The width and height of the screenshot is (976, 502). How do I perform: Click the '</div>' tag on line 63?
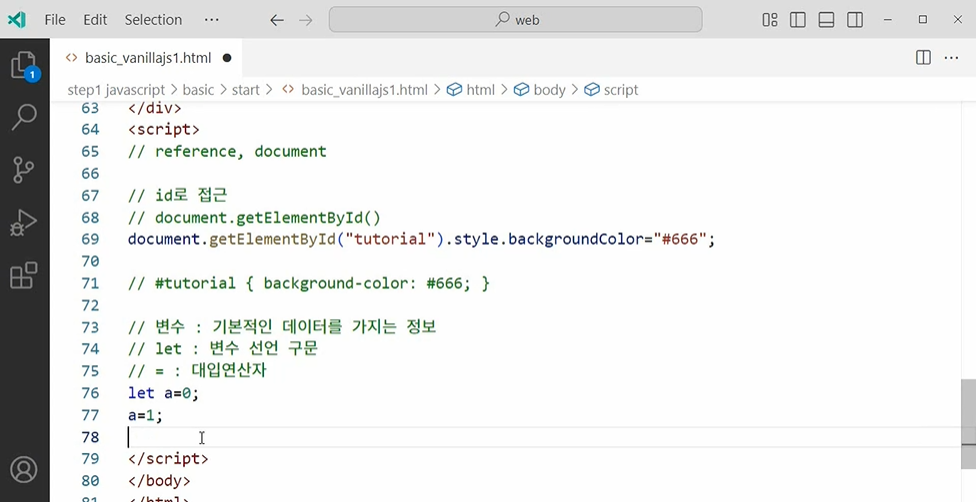pos(155,108)
